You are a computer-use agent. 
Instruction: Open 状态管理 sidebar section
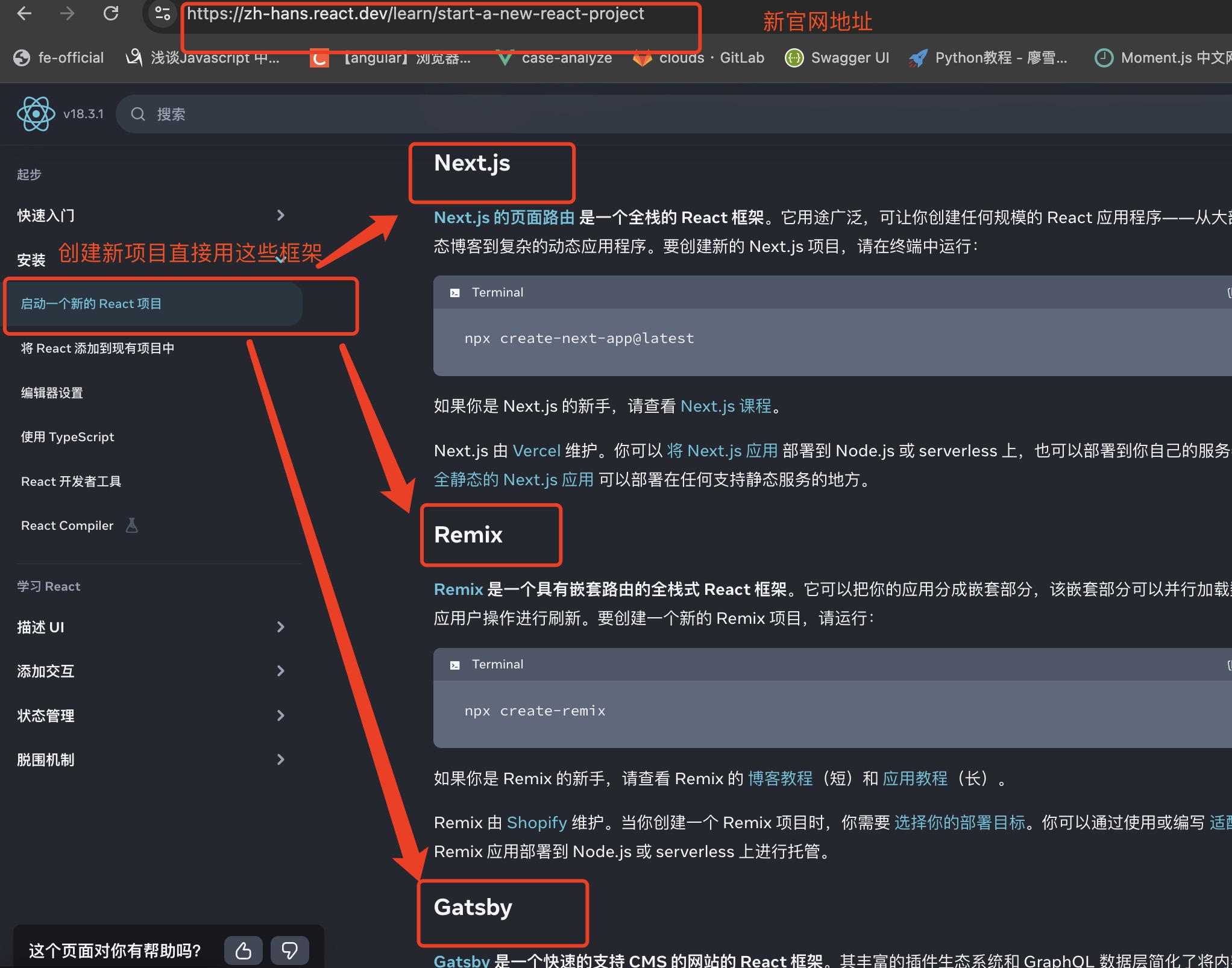46,715
